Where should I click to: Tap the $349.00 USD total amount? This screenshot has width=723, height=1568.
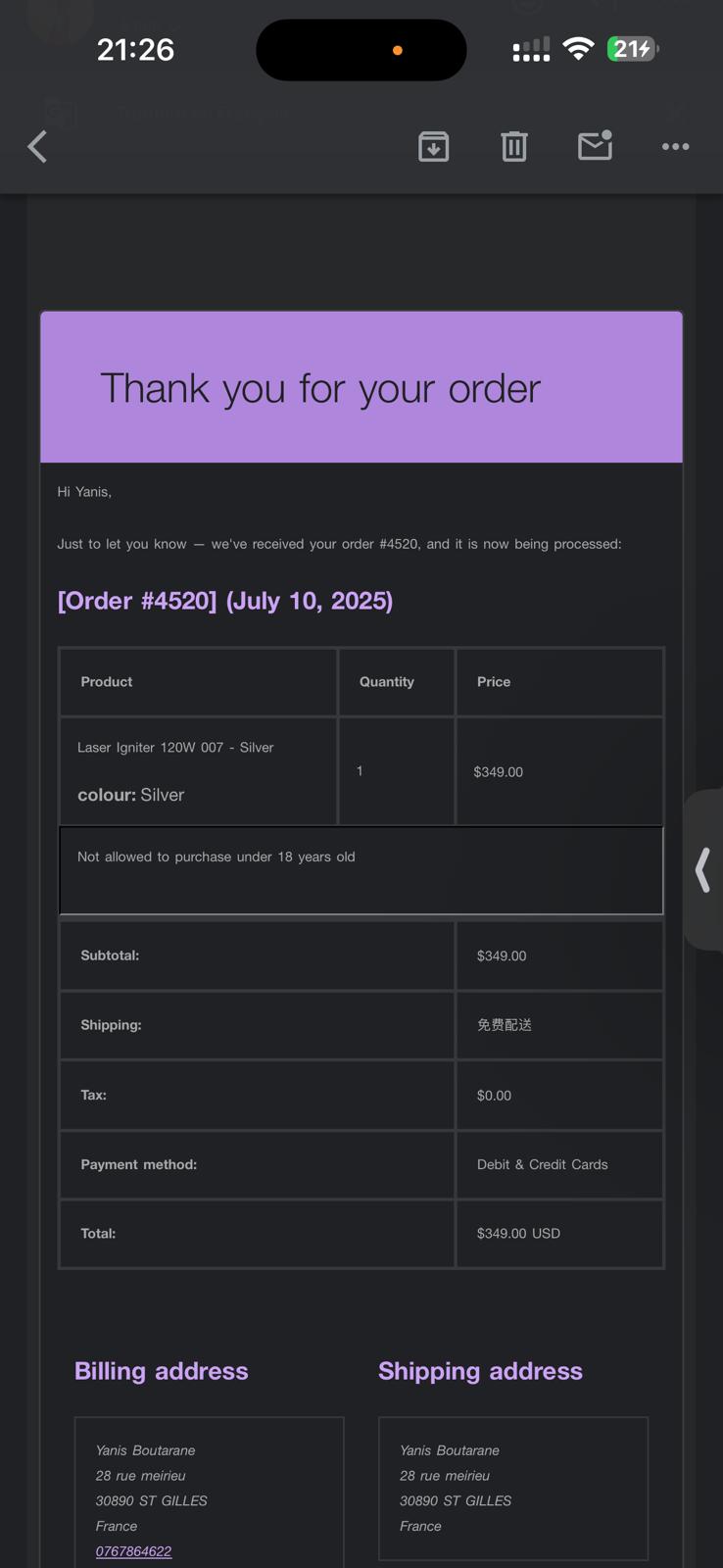[518, 1234]
